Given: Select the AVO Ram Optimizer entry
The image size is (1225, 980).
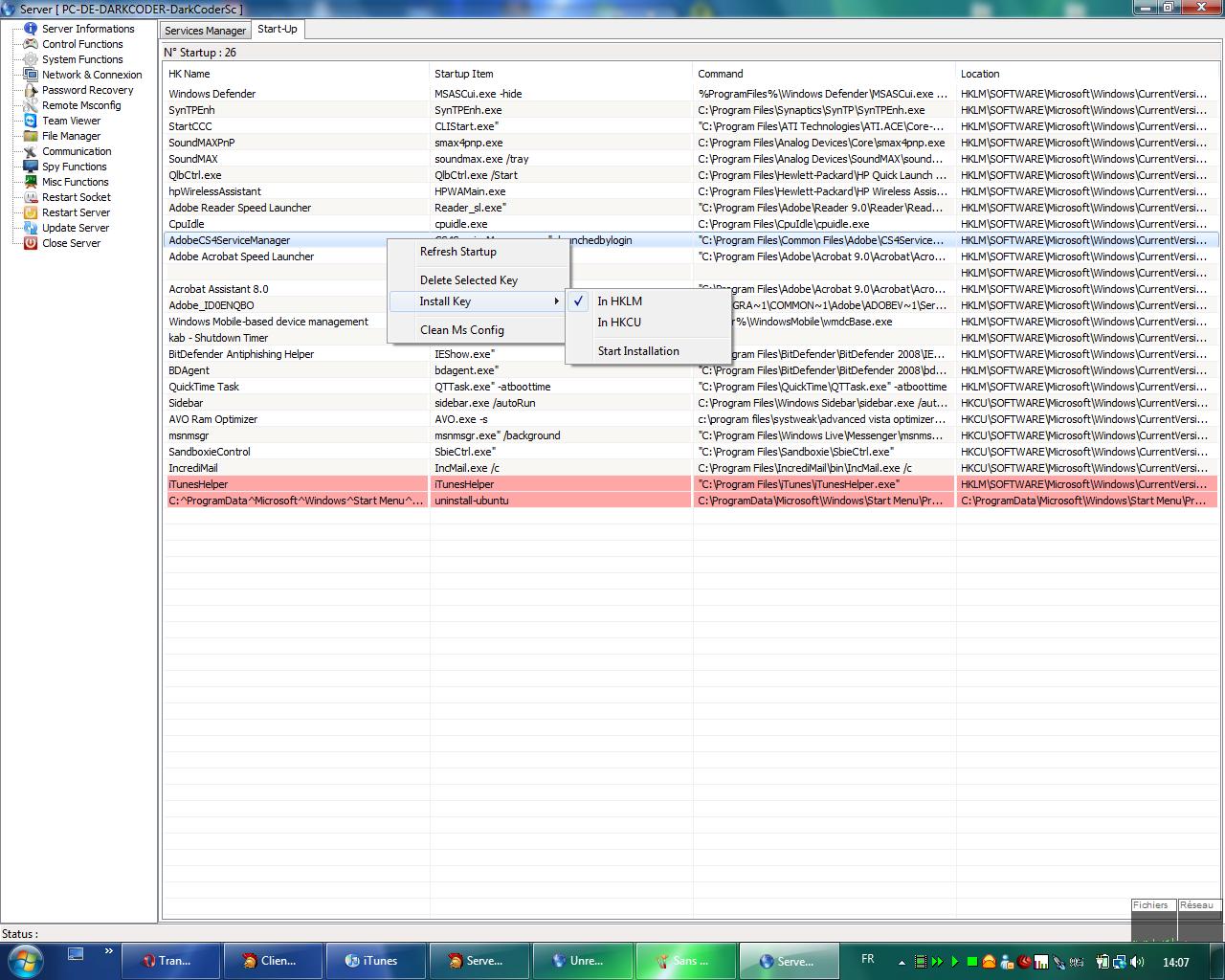Looking at the screenshot, I should point(691,419).
